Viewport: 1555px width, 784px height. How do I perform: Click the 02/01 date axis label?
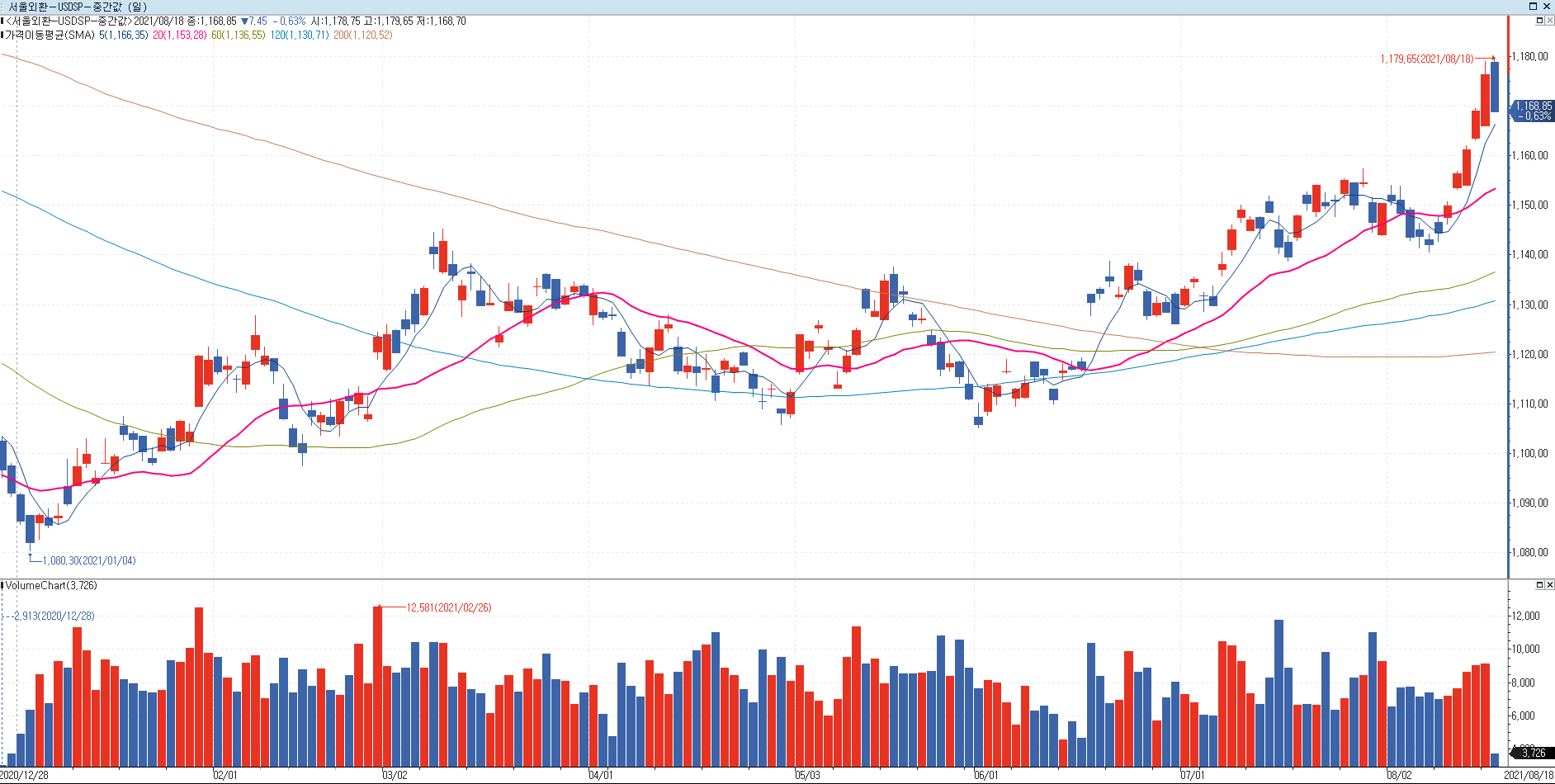(x=225, y=776)
